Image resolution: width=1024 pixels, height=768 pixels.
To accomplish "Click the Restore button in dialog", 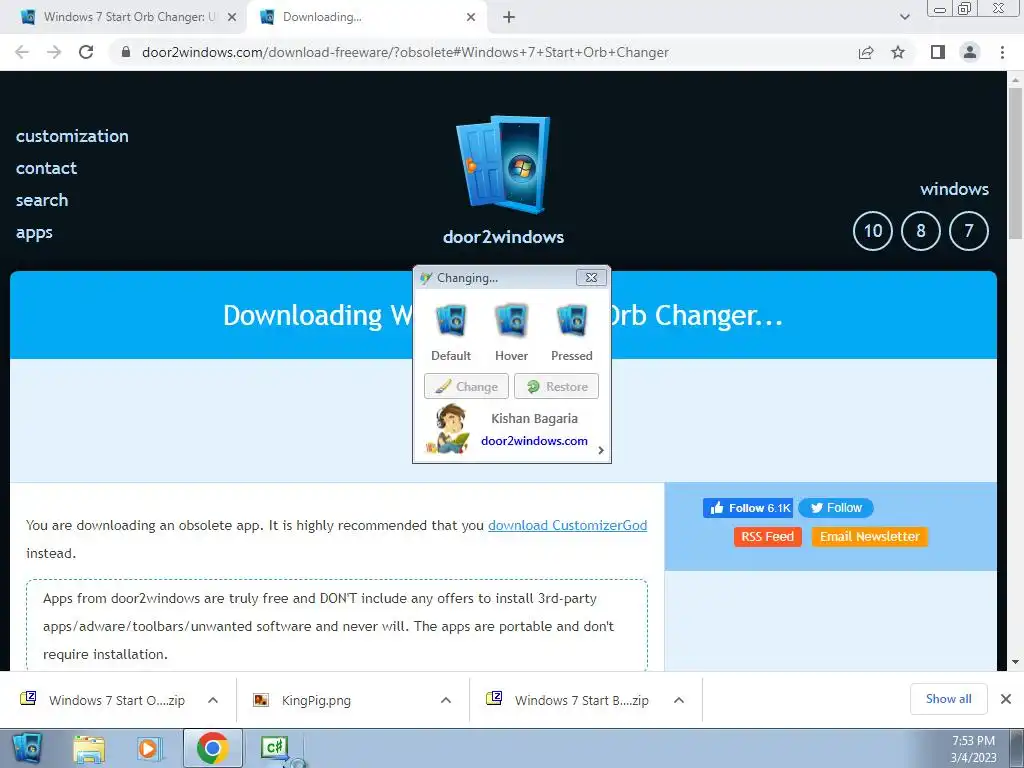I will point(556,386).
